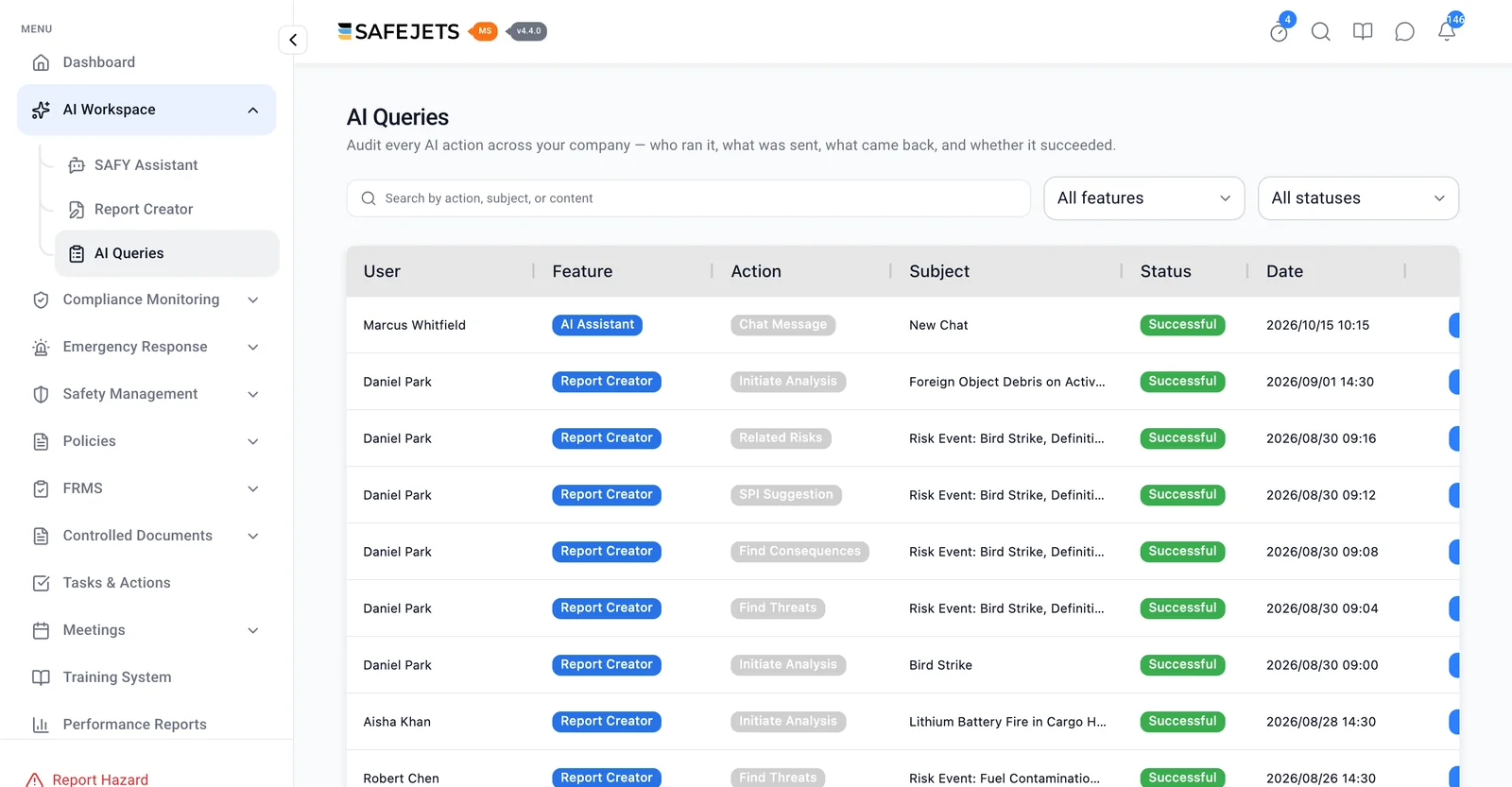Collapse the AI Workspace section chevron
This screenshot has height=787, width=1512.
[253, 111]
